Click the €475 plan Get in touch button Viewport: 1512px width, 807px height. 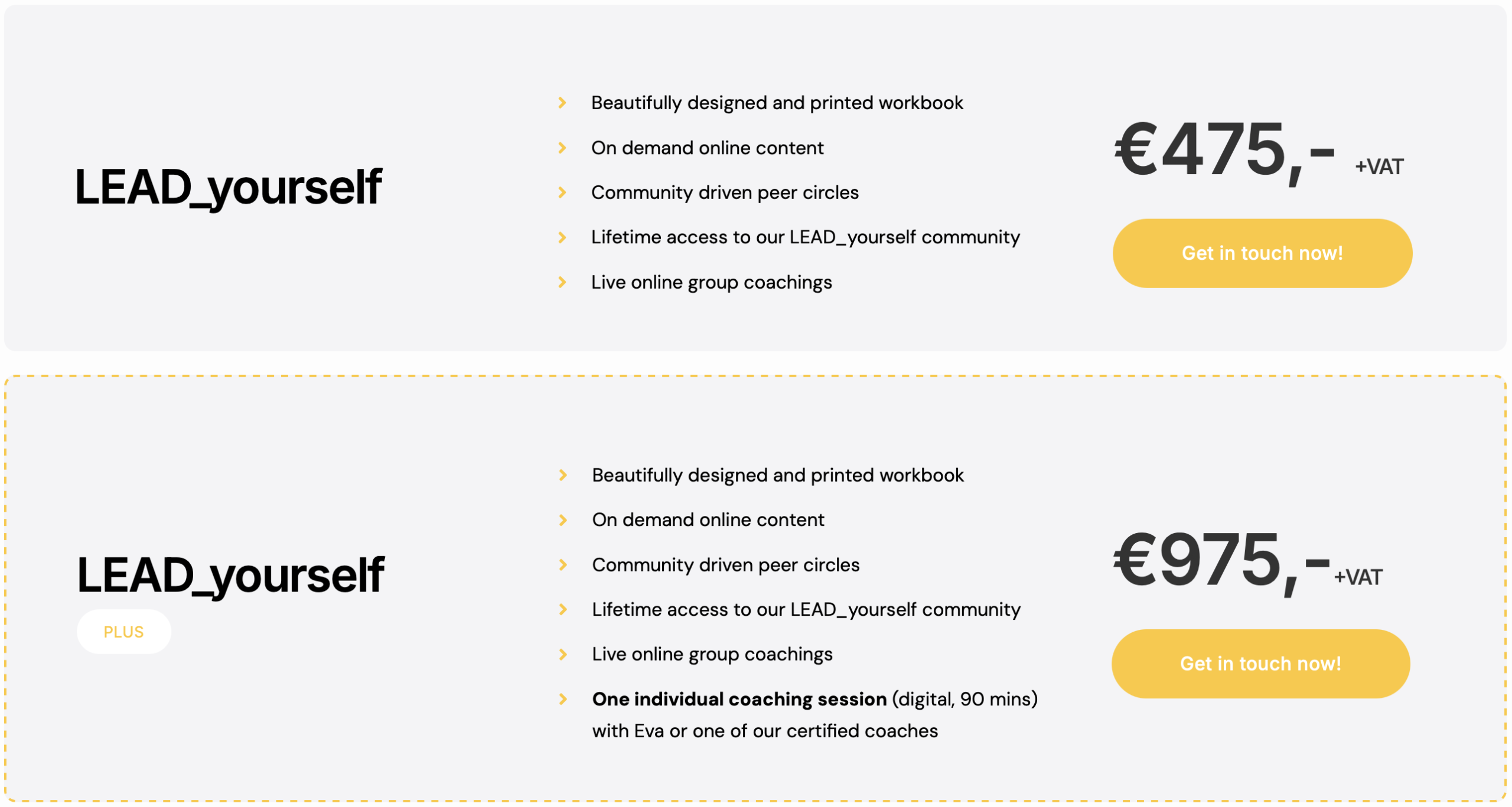point(1262,253)
